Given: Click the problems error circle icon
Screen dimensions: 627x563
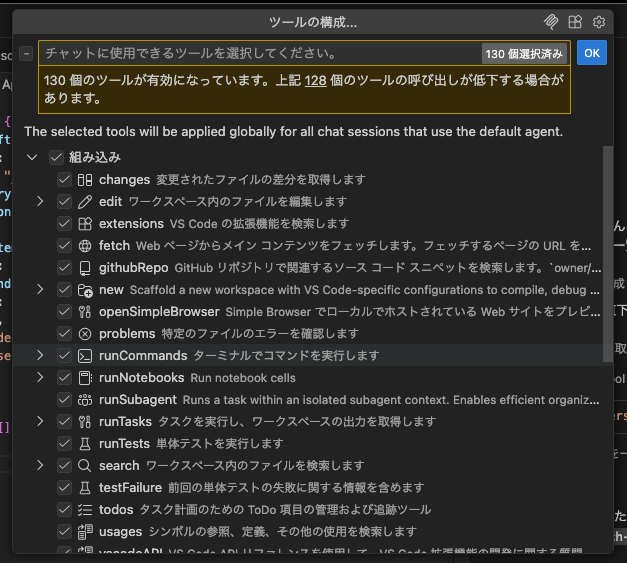Looking at the screenshot, I should click(85, 334).
